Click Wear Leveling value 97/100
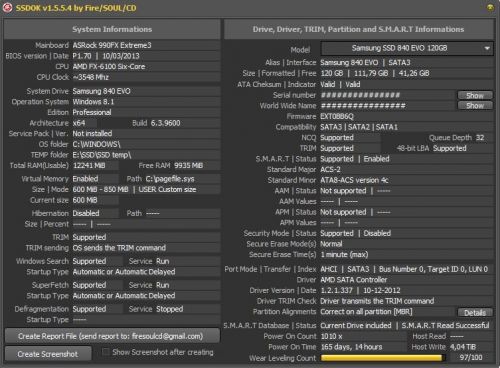Screen dimensions: 500x368 tap(471, 358)
